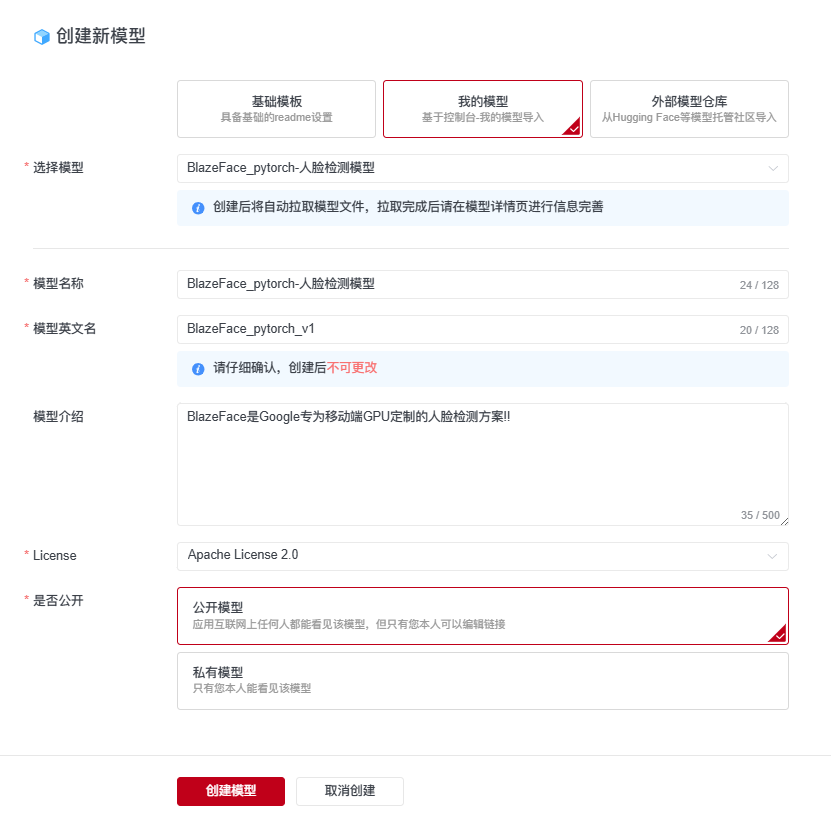This screenshot has height=825, width=831.
Task: Switch to 我的模型 import option
Action: coord(482,108)
